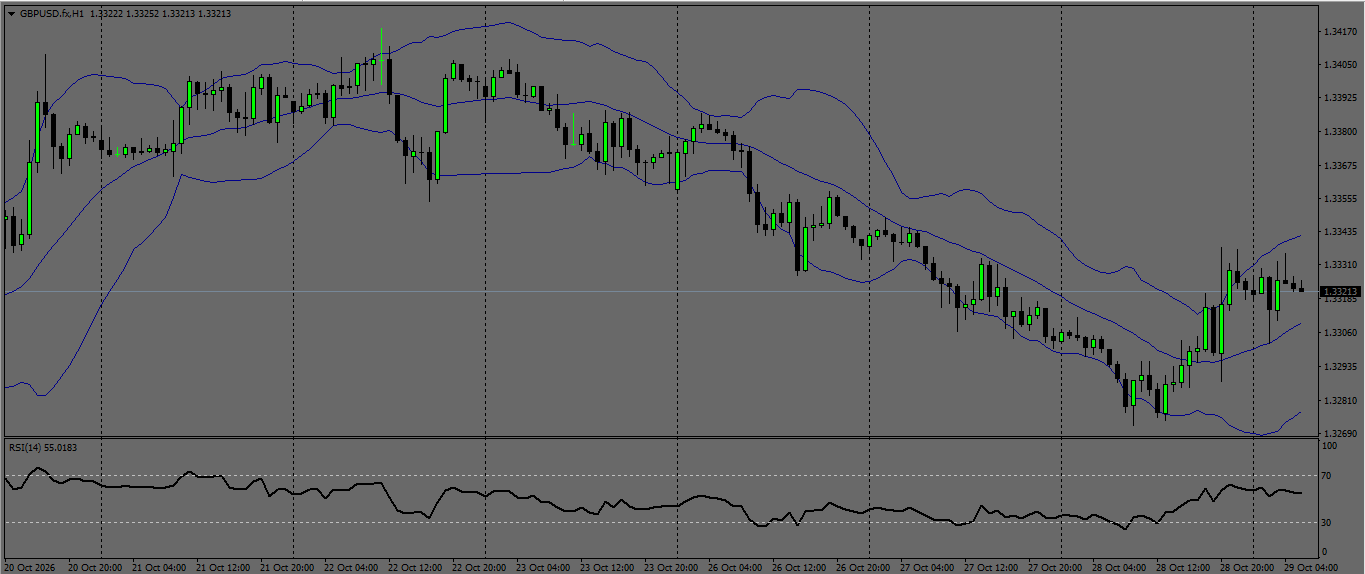The width and height of the screenshot is (1365, 574).
Task: Click the 28 Oct 12:00 time label
Action: tap(1183, 567)
